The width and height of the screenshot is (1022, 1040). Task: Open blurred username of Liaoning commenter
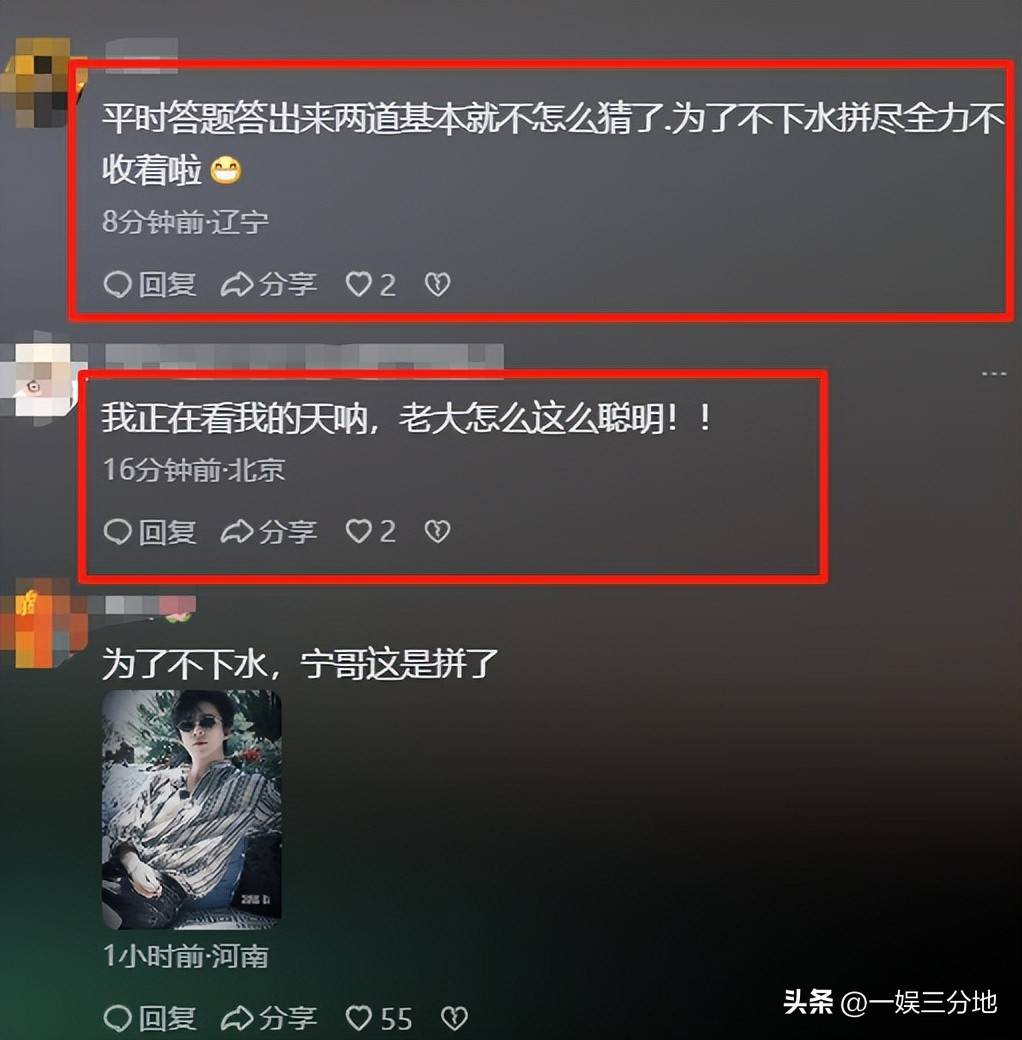[x=141, y=53]
